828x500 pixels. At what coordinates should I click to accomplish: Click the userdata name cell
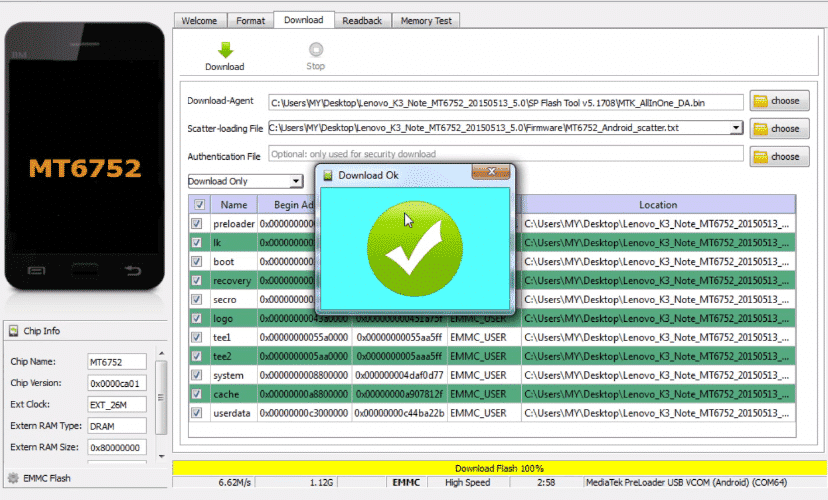234,413
